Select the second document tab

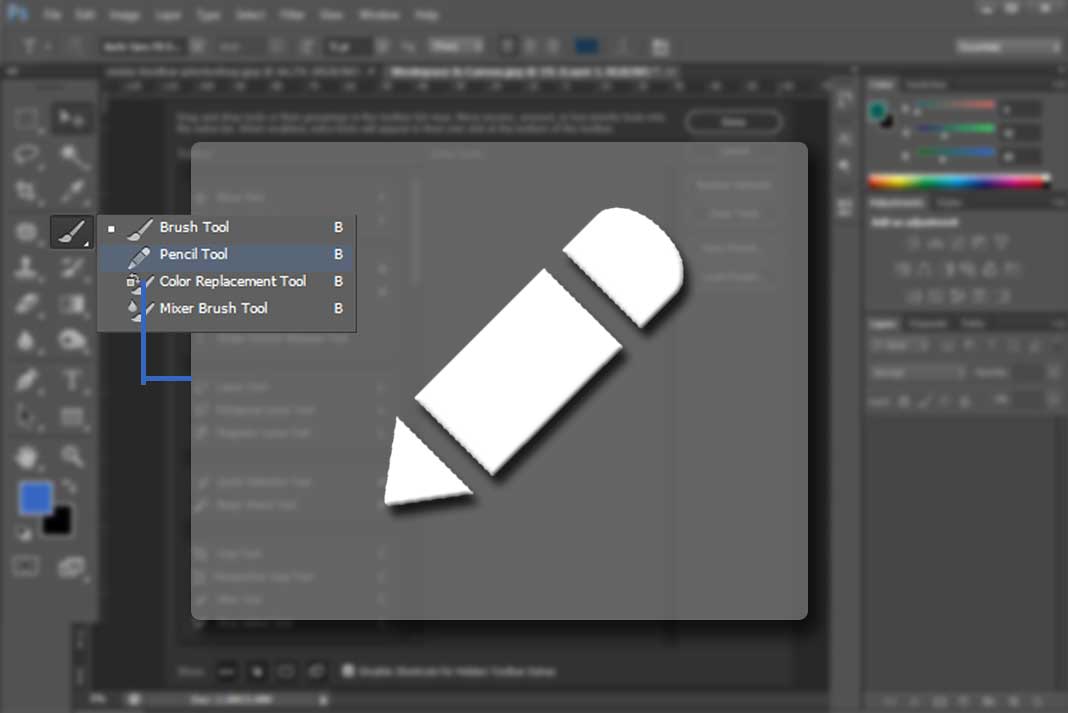533,71
